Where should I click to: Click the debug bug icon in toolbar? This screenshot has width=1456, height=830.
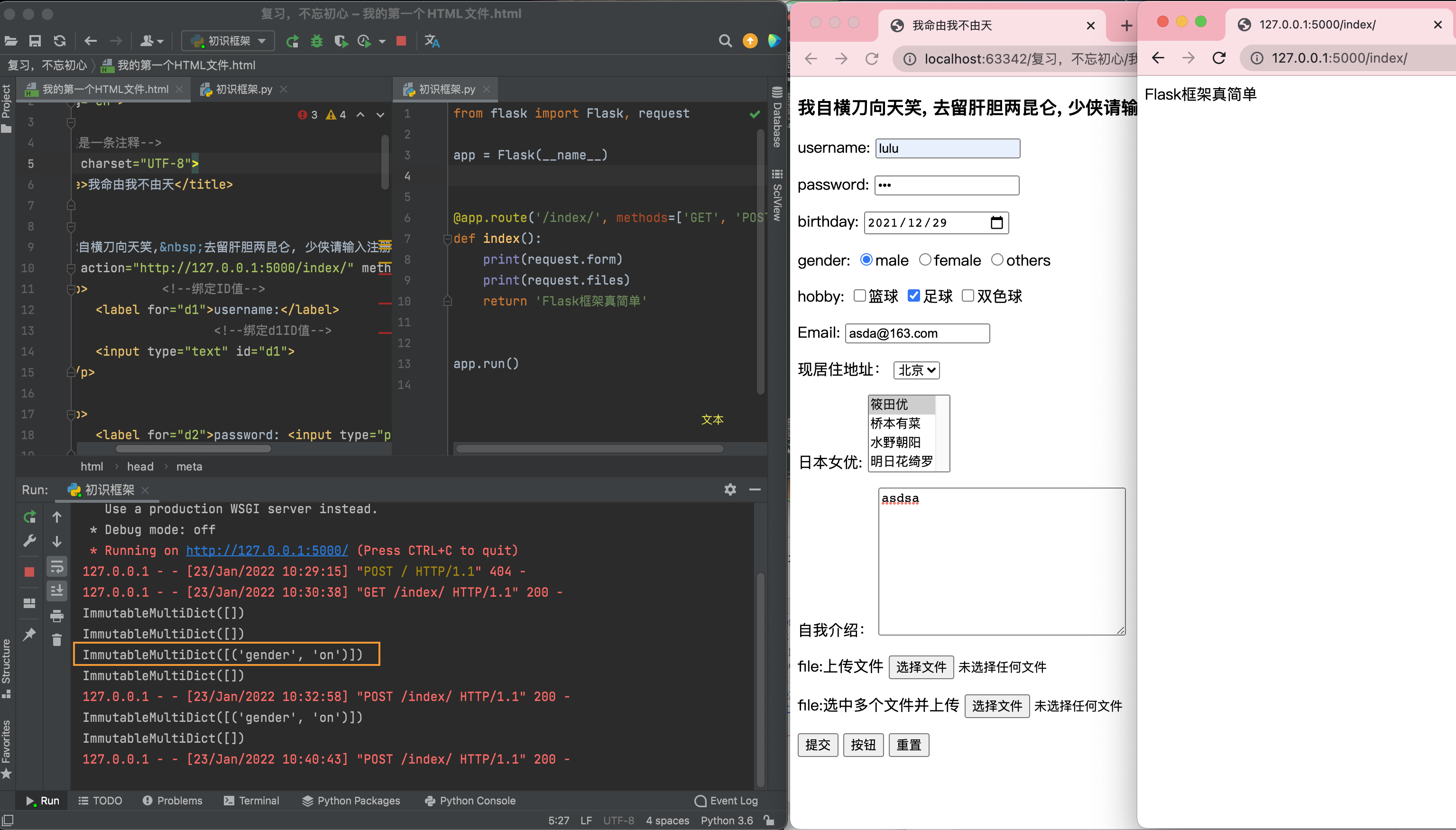click(317, 41)
